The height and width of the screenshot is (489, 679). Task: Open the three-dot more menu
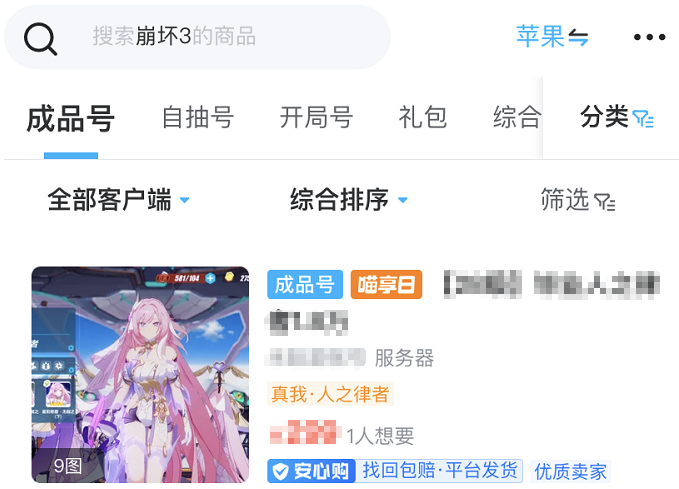coord(649,37)
